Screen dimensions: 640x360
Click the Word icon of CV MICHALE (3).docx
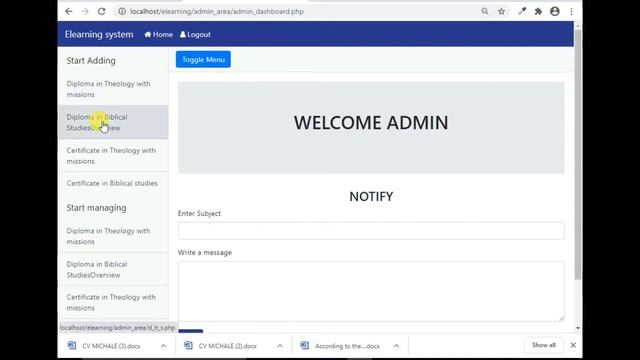pos(72,345)
